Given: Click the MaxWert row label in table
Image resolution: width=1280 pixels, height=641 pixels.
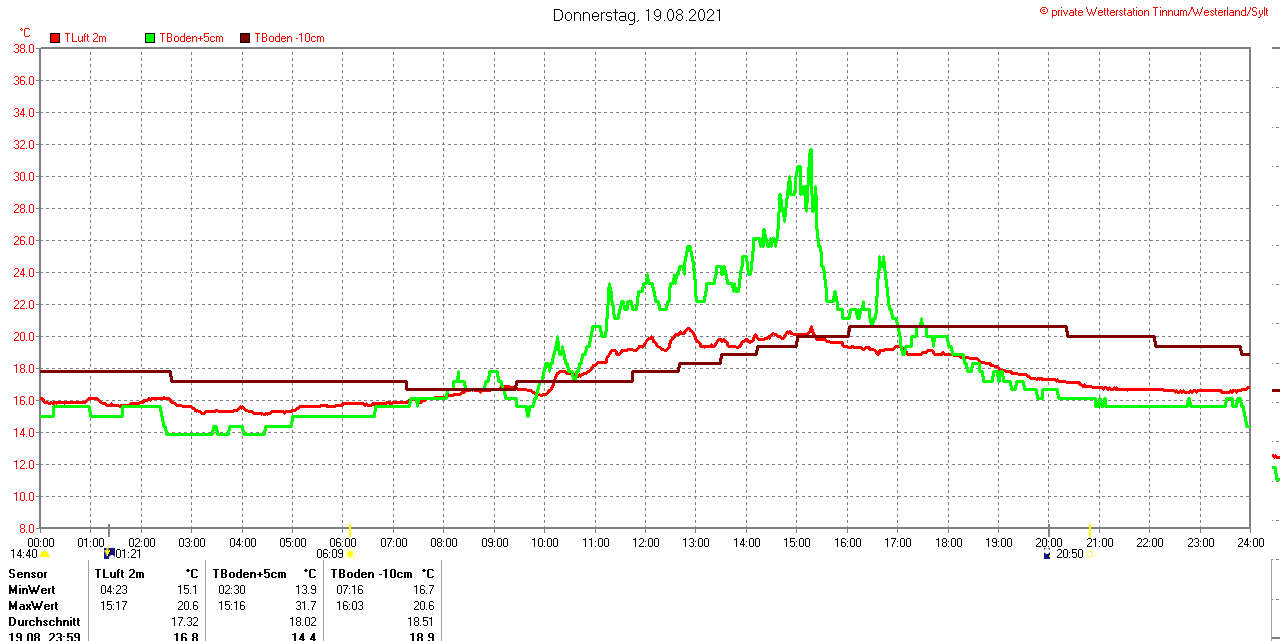Looking at the screenshot, I should (33, 606).
